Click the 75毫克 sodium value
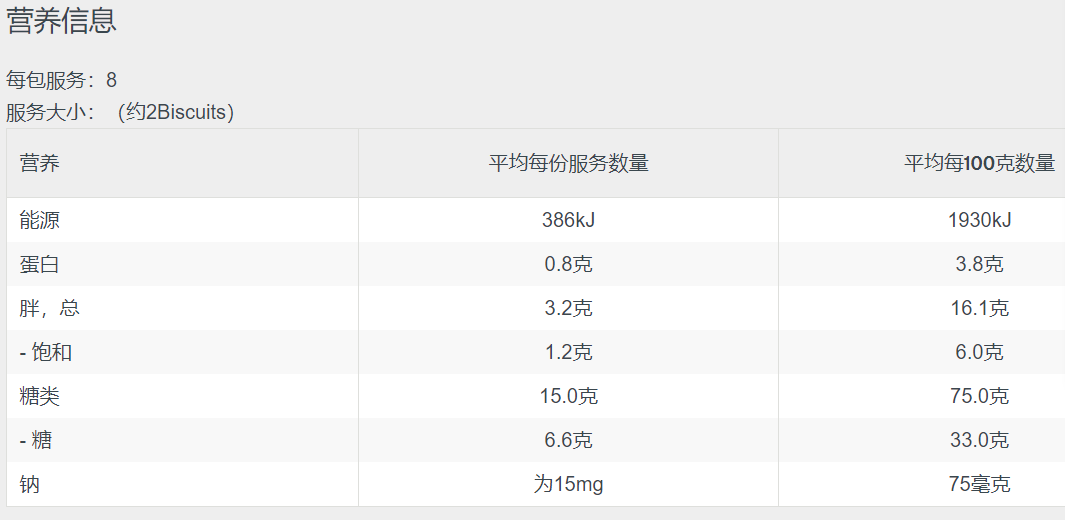 click(x=979, y=484)
